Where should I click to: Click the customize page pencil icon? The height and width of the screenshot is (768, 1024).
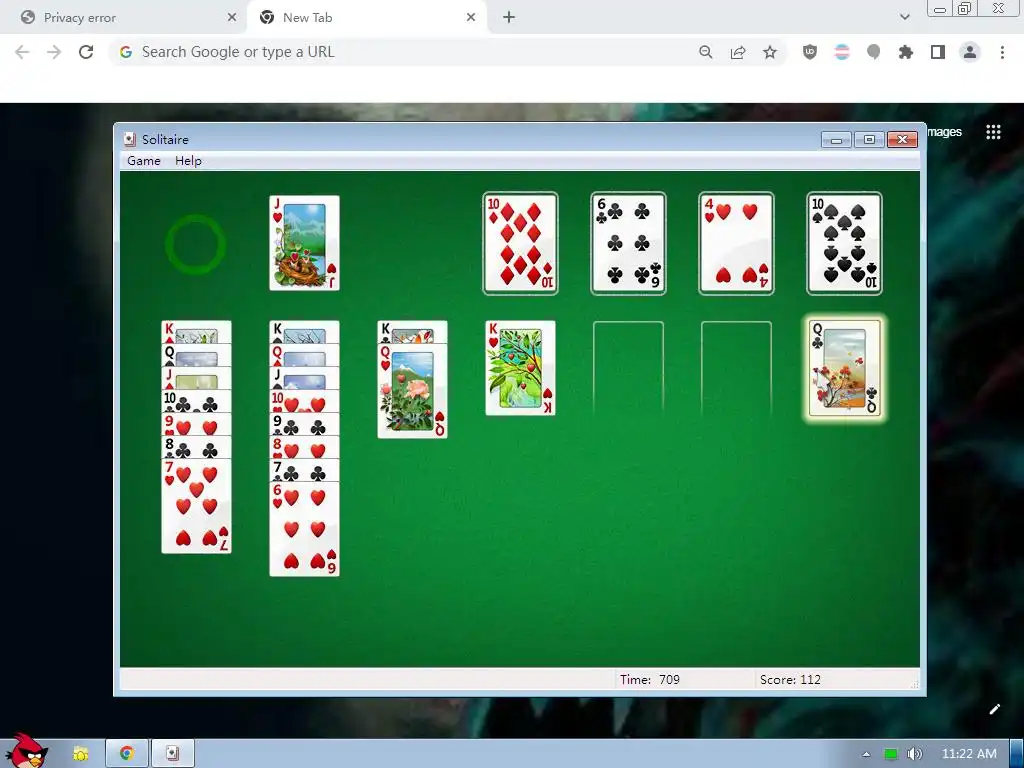tap(995, 709)
